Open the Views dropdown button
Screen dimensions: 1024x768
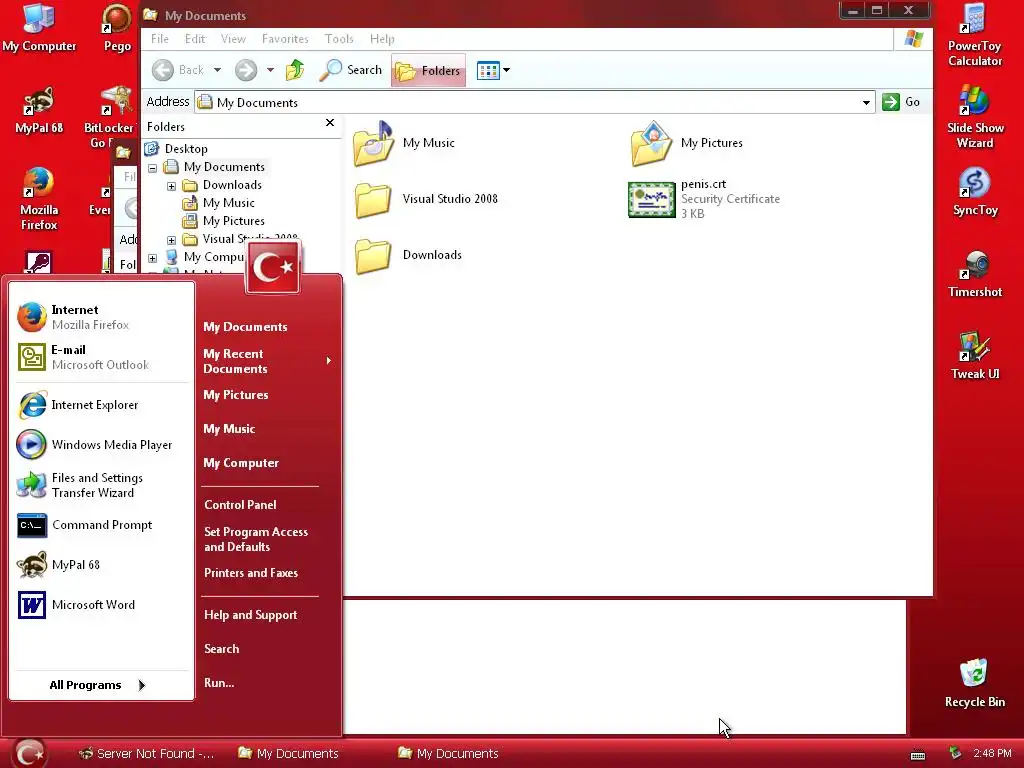point(493,70)
